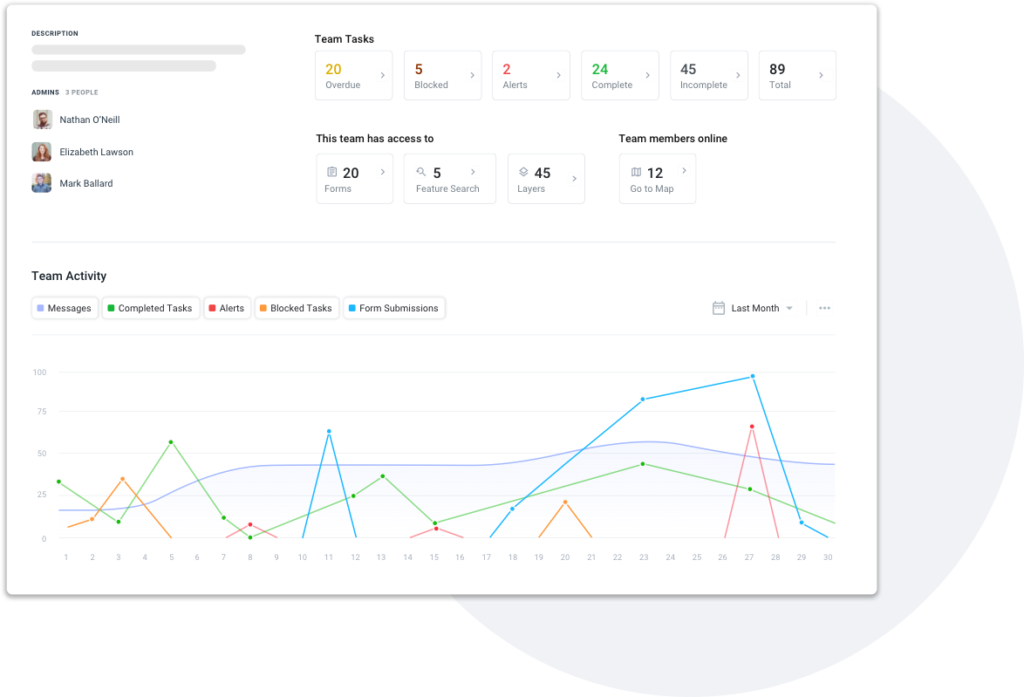Open the 12 Go to Map card
The width and height of the screenshot is (1024, 697).
(x=657, y=178)
